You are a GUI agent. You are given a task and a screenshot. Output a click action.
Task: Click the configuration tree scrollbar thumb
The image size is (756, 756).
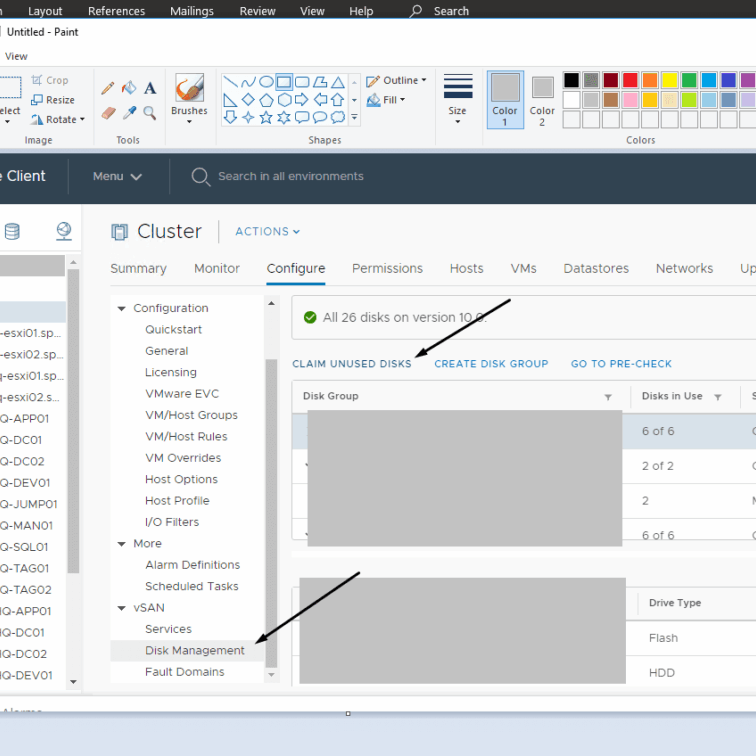click(x=271, y=513)
